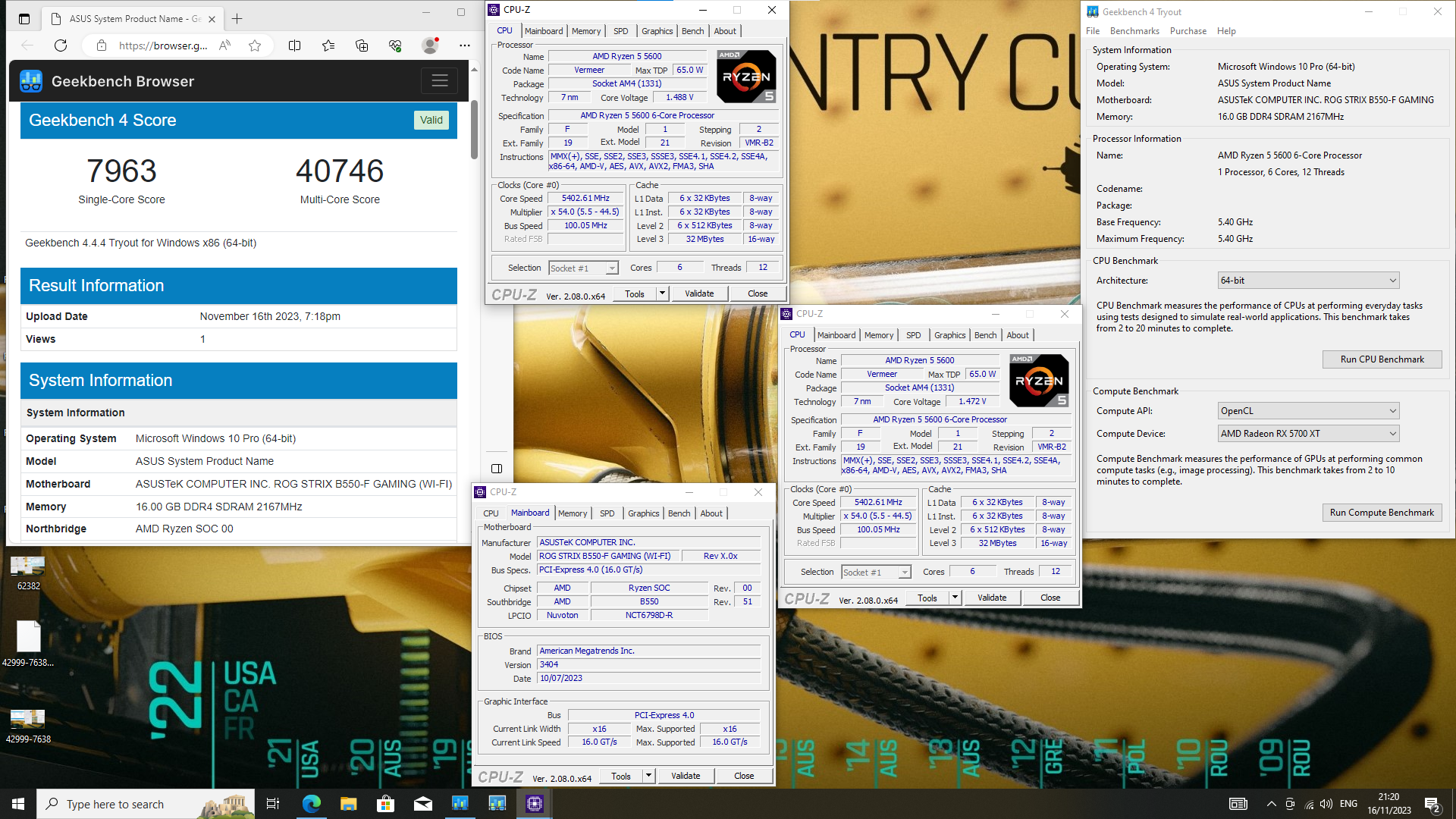
Task: Click the Valid badge on Geekbench score
Action: point(431,120)
